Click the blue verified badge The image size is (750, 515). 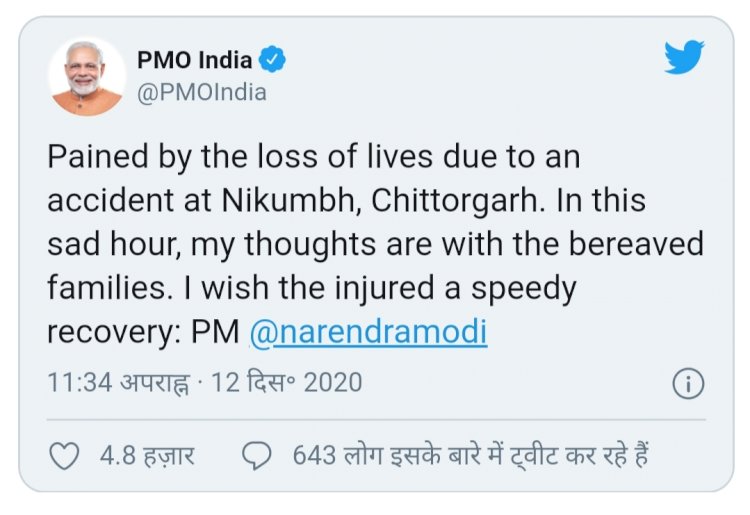(x=272, y=60)
